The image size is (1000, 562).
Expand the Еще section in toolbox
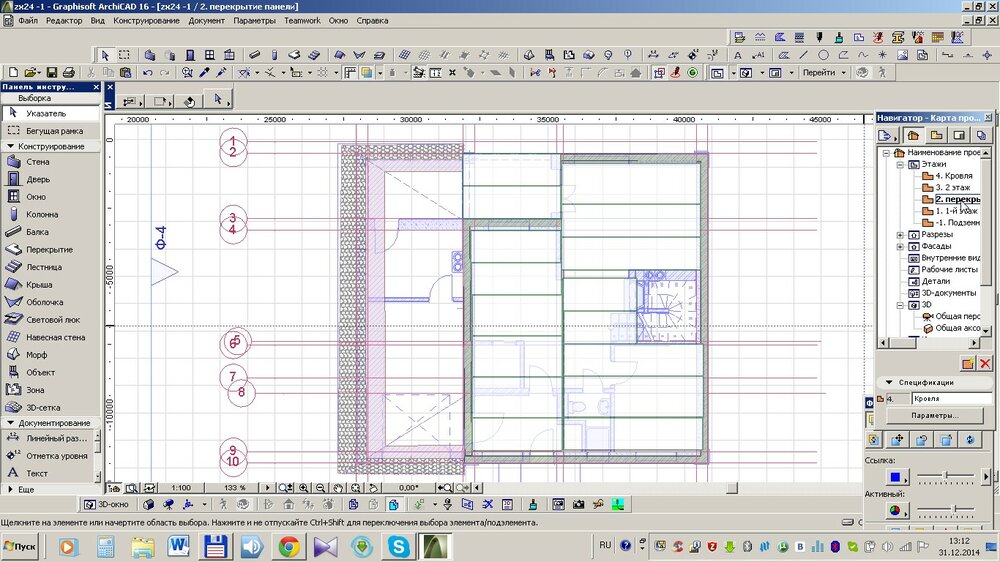point(11,490)
